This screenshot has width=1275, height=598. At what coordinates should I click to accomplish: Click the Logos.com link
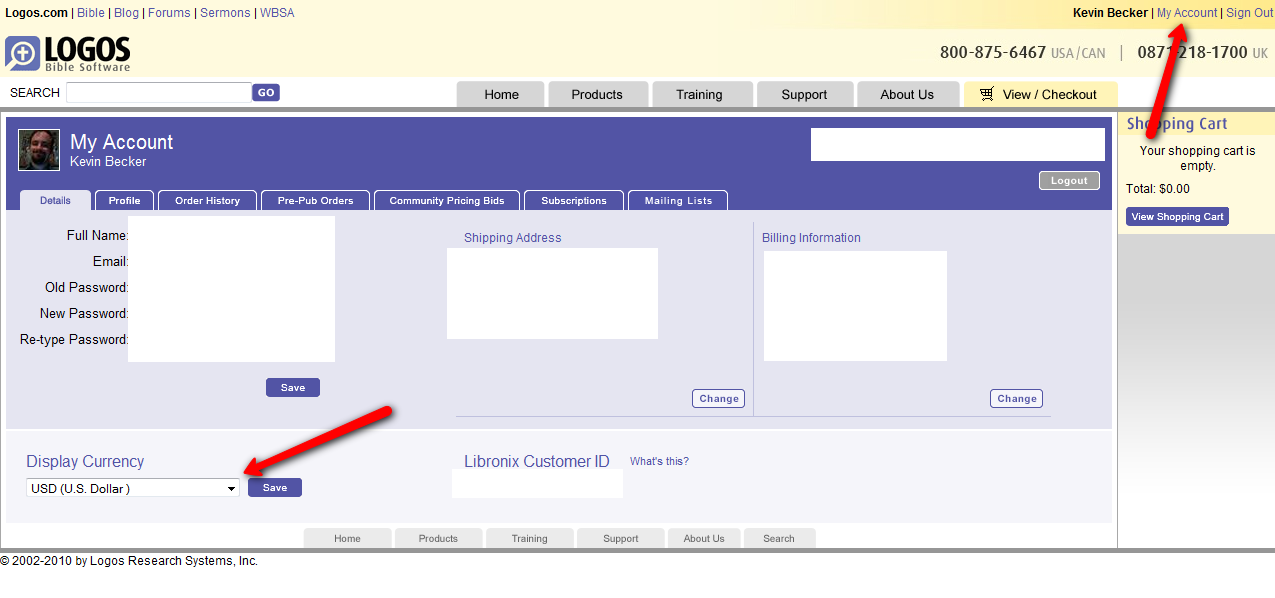click(37, 13)
